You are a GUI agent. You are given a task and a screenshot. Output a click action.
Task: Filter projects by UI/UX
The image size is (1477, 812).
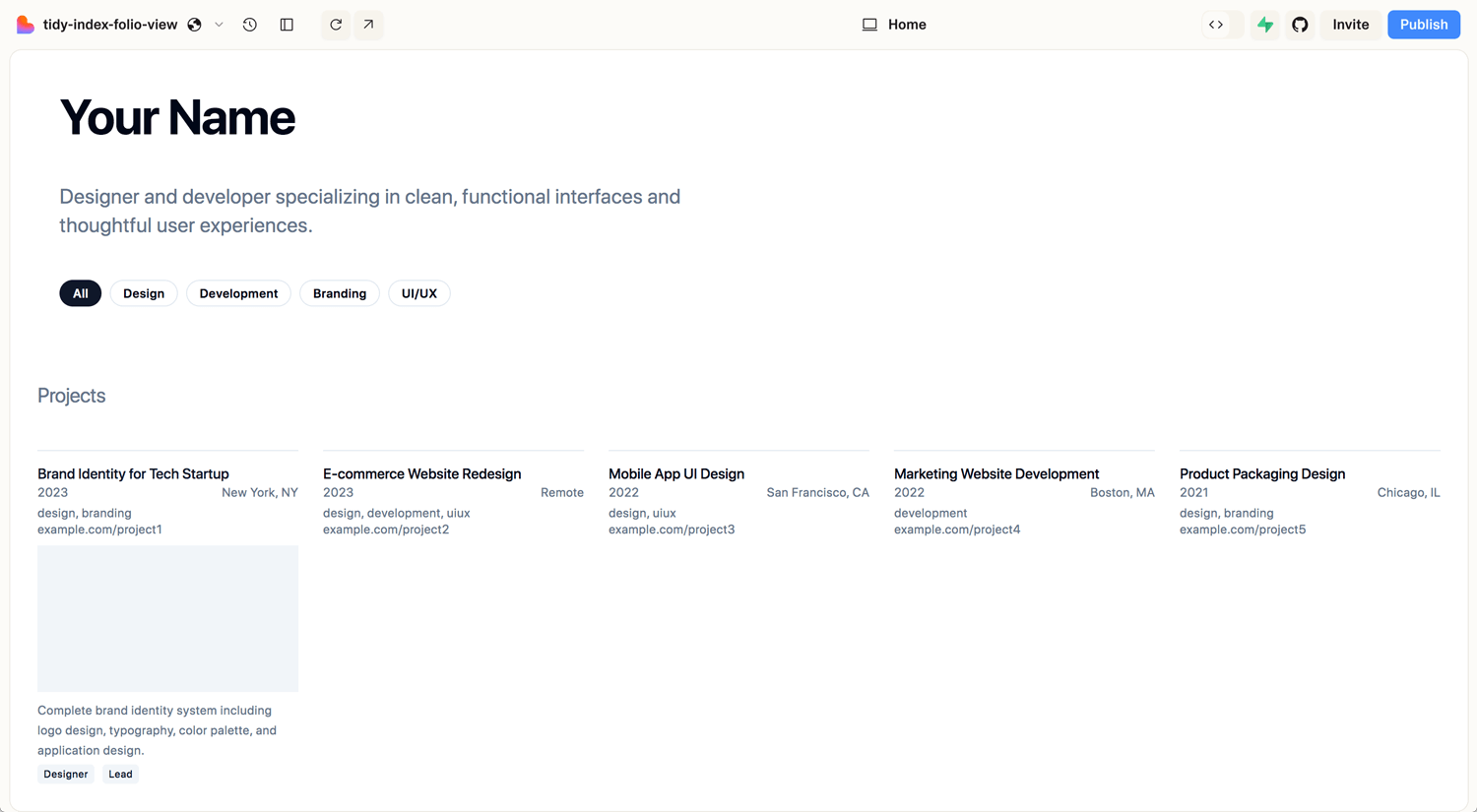tap(419, 293)
